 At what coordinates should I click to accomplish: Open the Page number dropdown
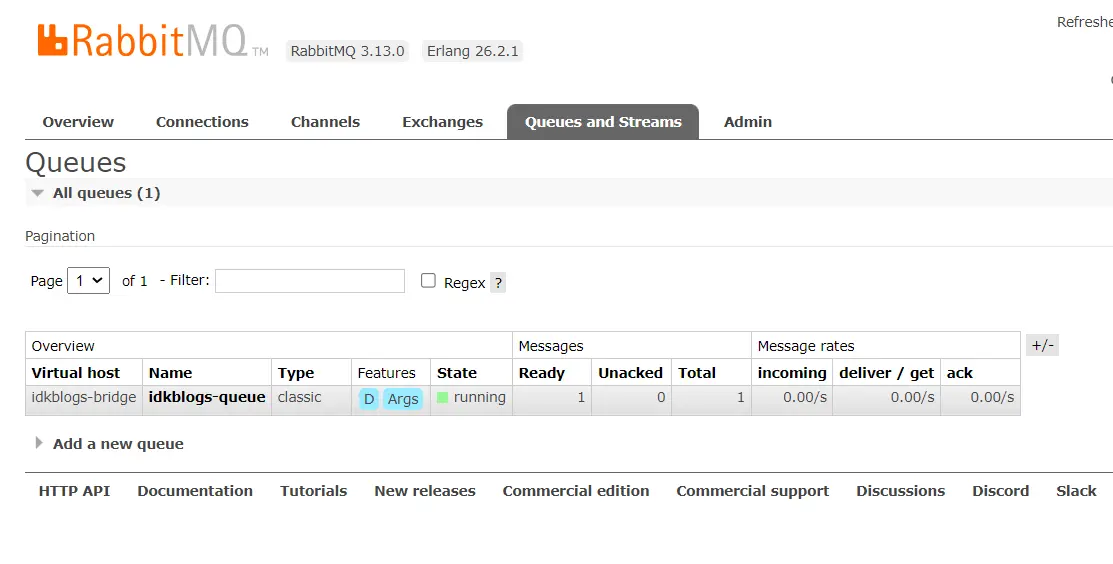(89, 281)
